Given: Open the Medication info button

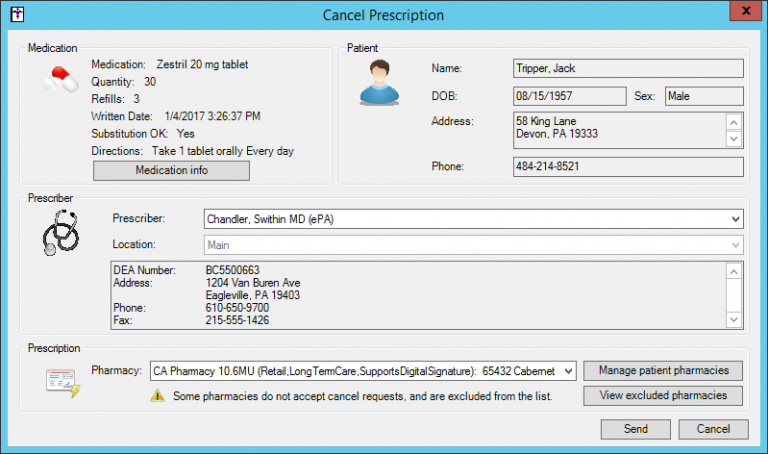Looking at the screenshot, I should [171, 170].
